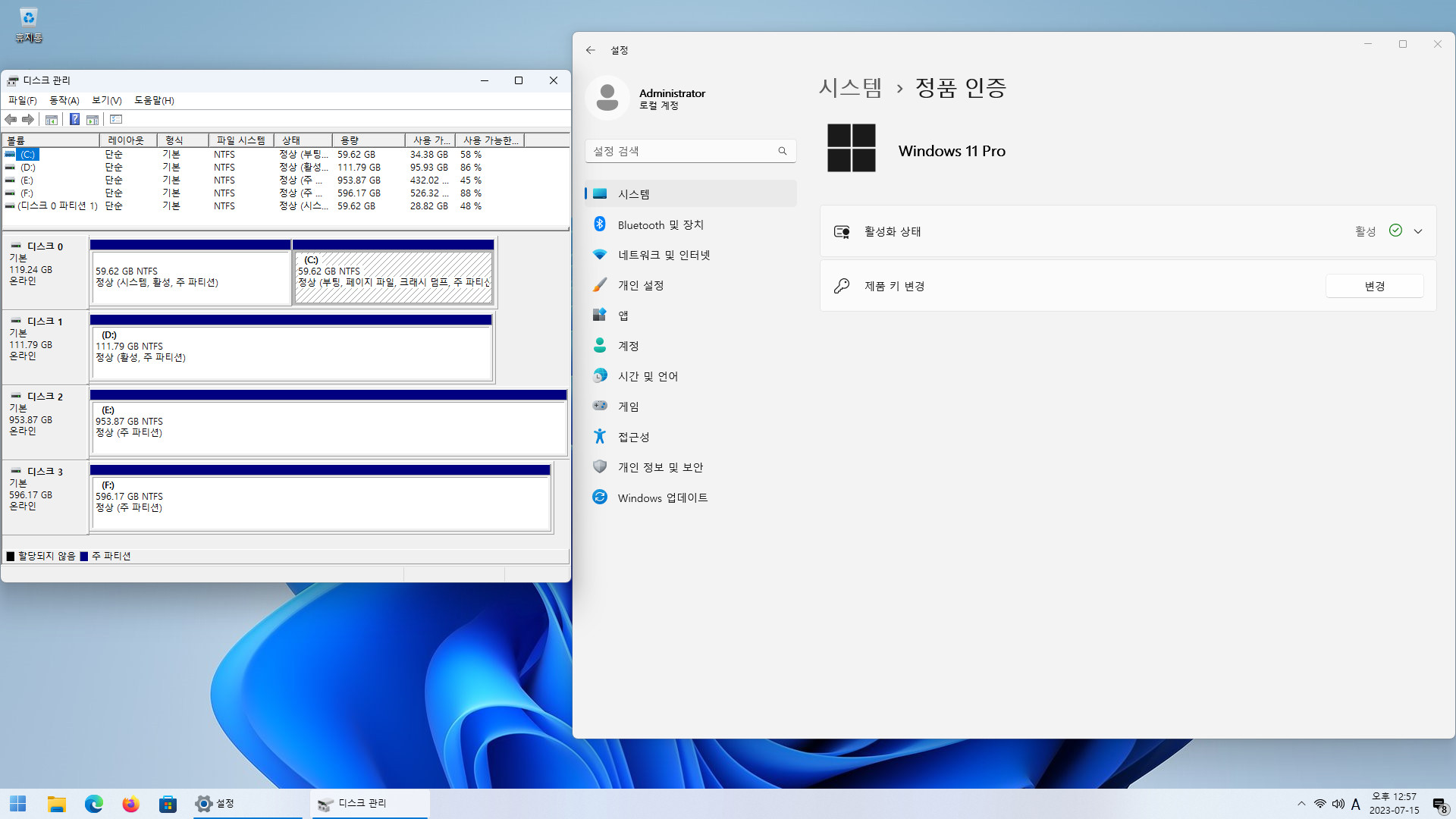Open 개인 설정 in sidebar
Viewport: 1456px width, 819px height.
690,285
